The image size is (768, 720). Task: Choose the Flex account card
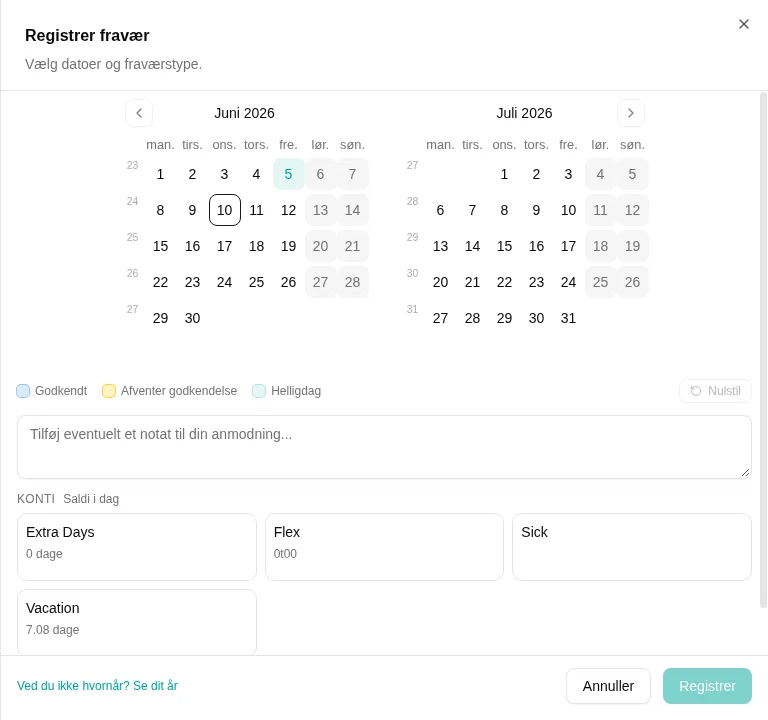coord(384,547)
